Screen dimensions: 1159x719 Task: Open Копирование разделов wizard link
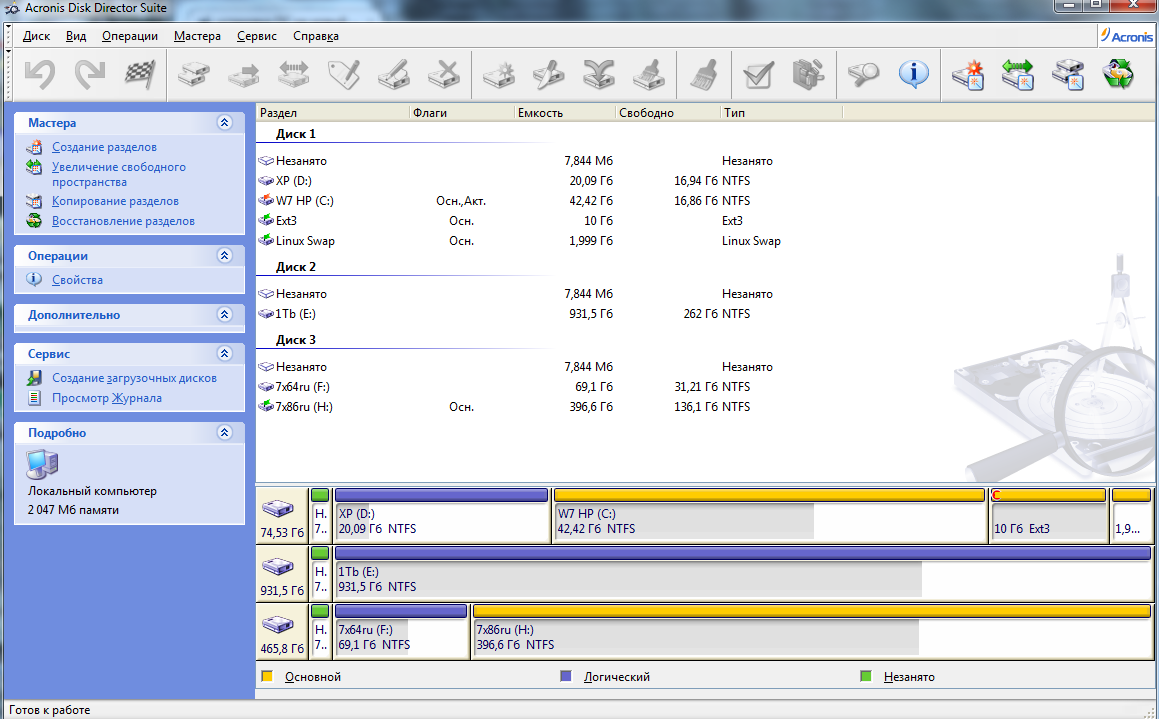115,201
